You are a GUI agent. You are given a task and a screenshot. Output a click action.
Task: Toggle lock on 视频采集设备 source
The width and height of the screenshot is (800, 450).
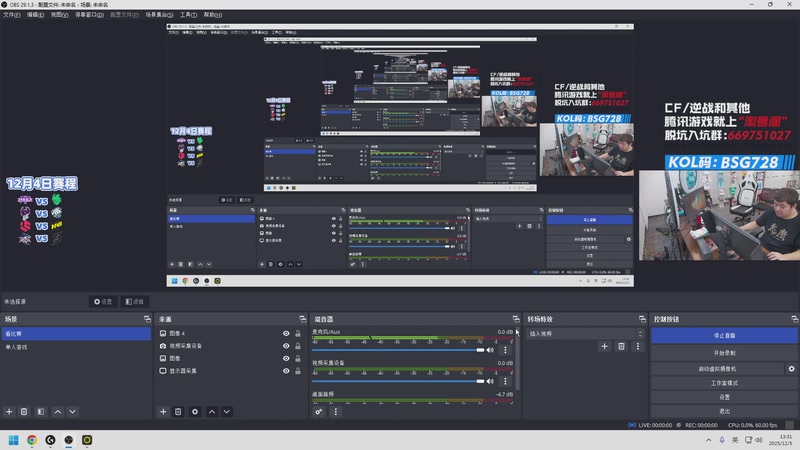[298, 346]
